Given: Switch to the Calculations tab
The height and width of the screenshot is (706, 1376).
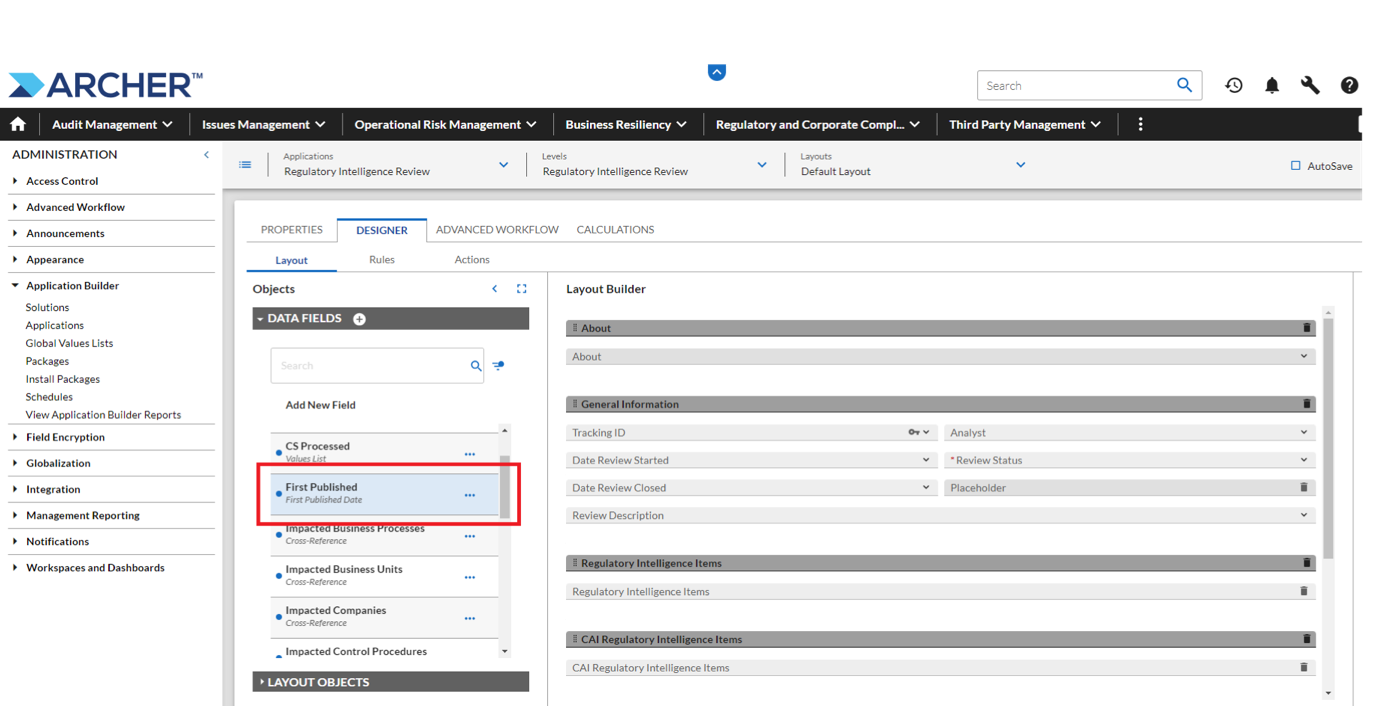Looking at the screenshot, I should [615, 230].
